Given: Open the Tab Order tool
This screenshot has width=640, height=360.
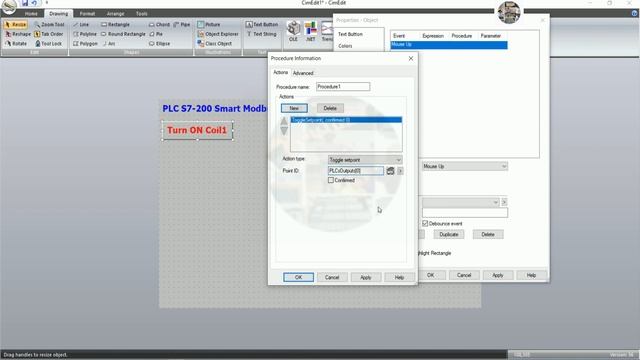Looking at the screenshot, I should [x=49, y=34].
